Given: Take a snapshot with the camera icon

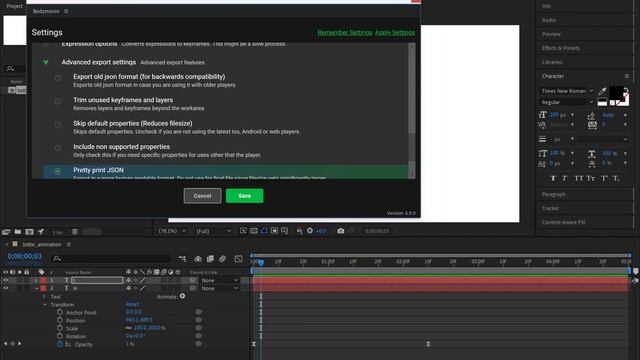Looking at the screenshot, I should [x=340, y=231].
